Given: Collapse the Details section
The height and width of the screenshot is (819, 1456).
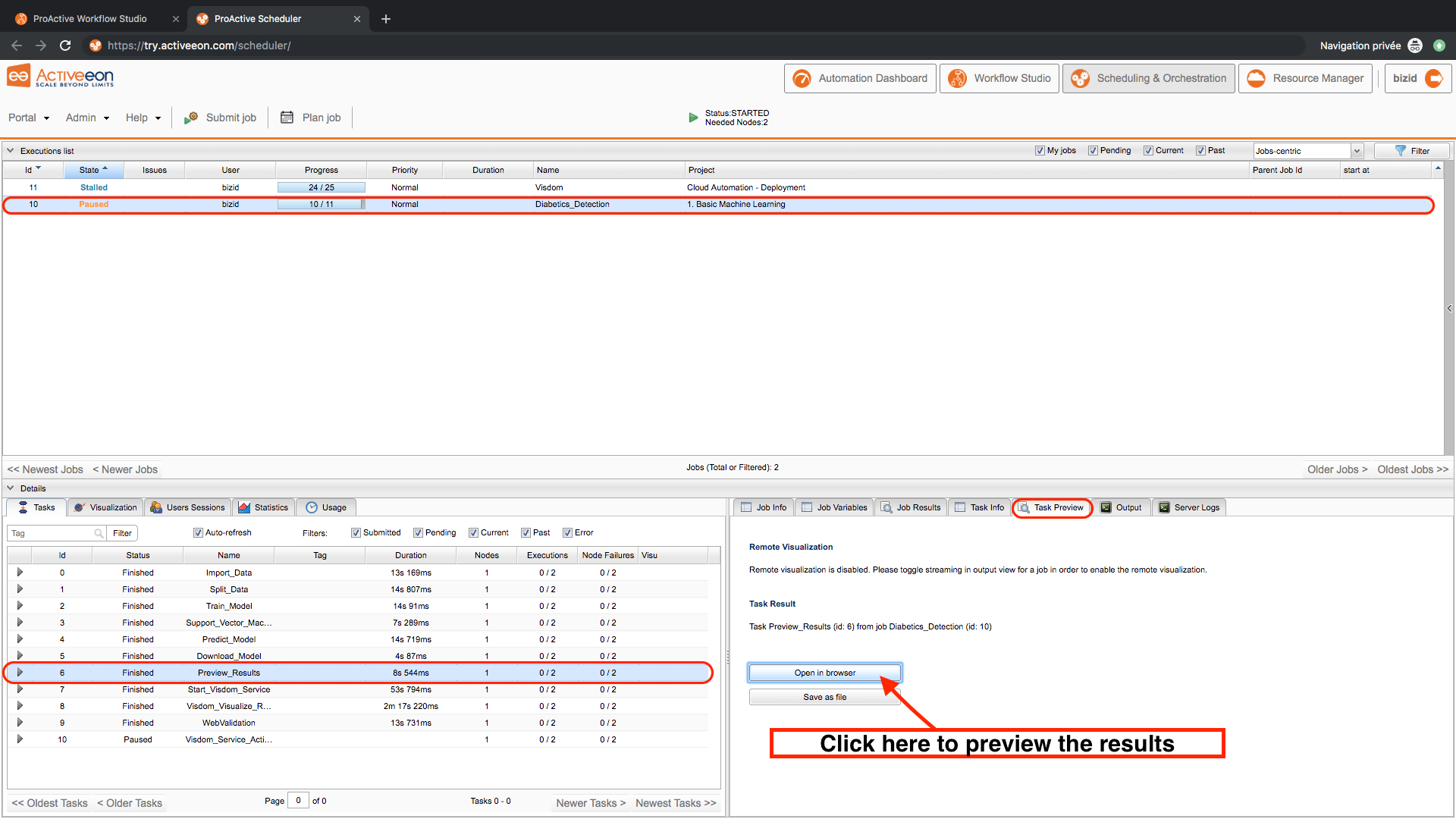Looking at the screenshot, I should click(11, 488).
